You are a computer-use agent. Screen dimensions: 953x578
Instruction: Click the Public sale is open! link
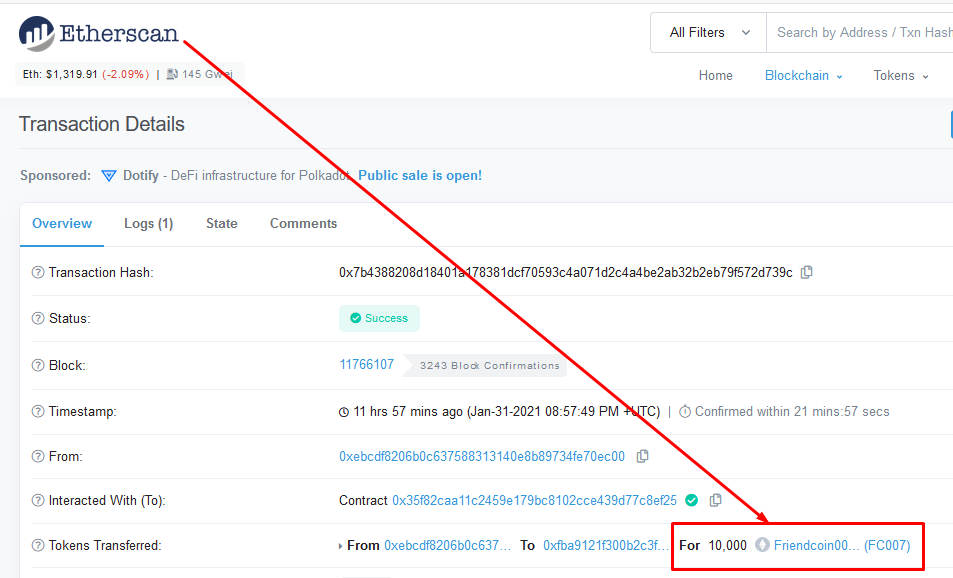420,176
